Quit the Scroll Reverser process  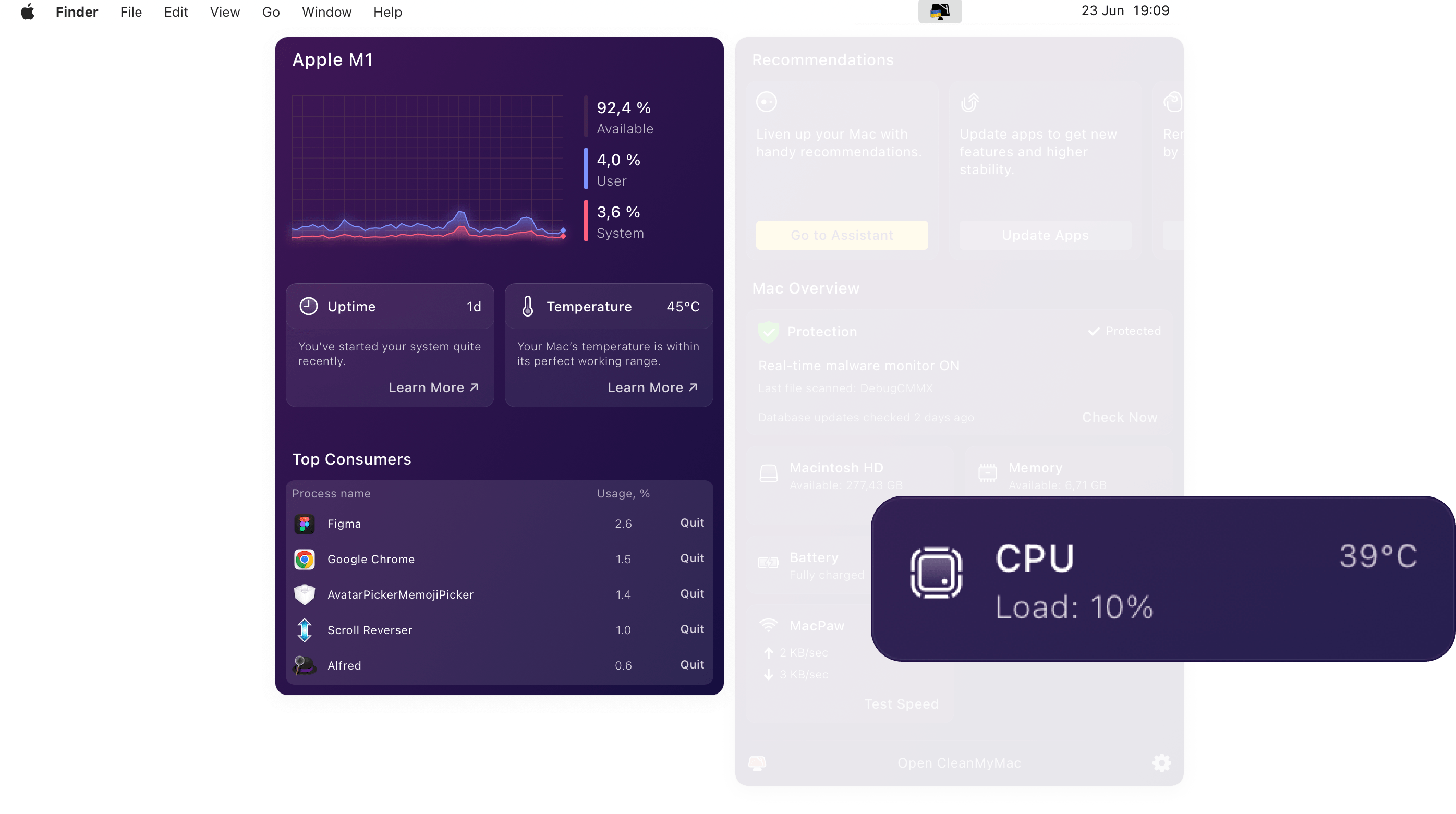tap(692, 629)
